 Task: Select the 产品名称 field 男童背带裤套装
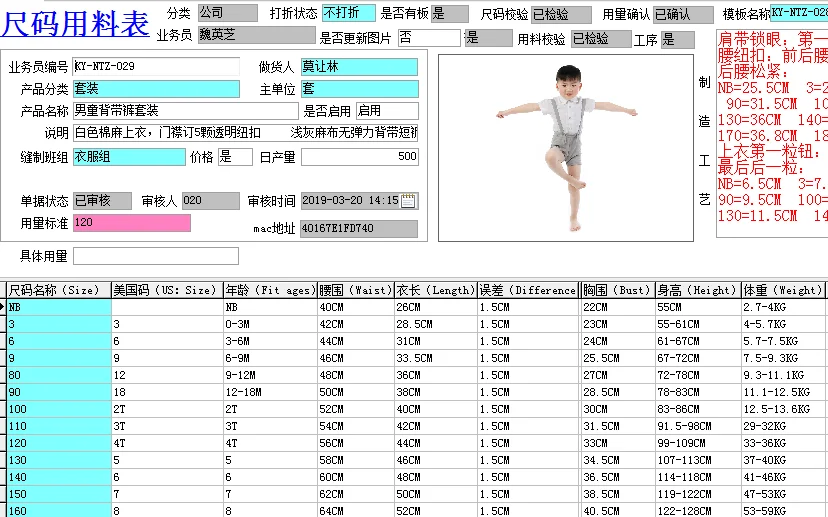pos(185,111)
